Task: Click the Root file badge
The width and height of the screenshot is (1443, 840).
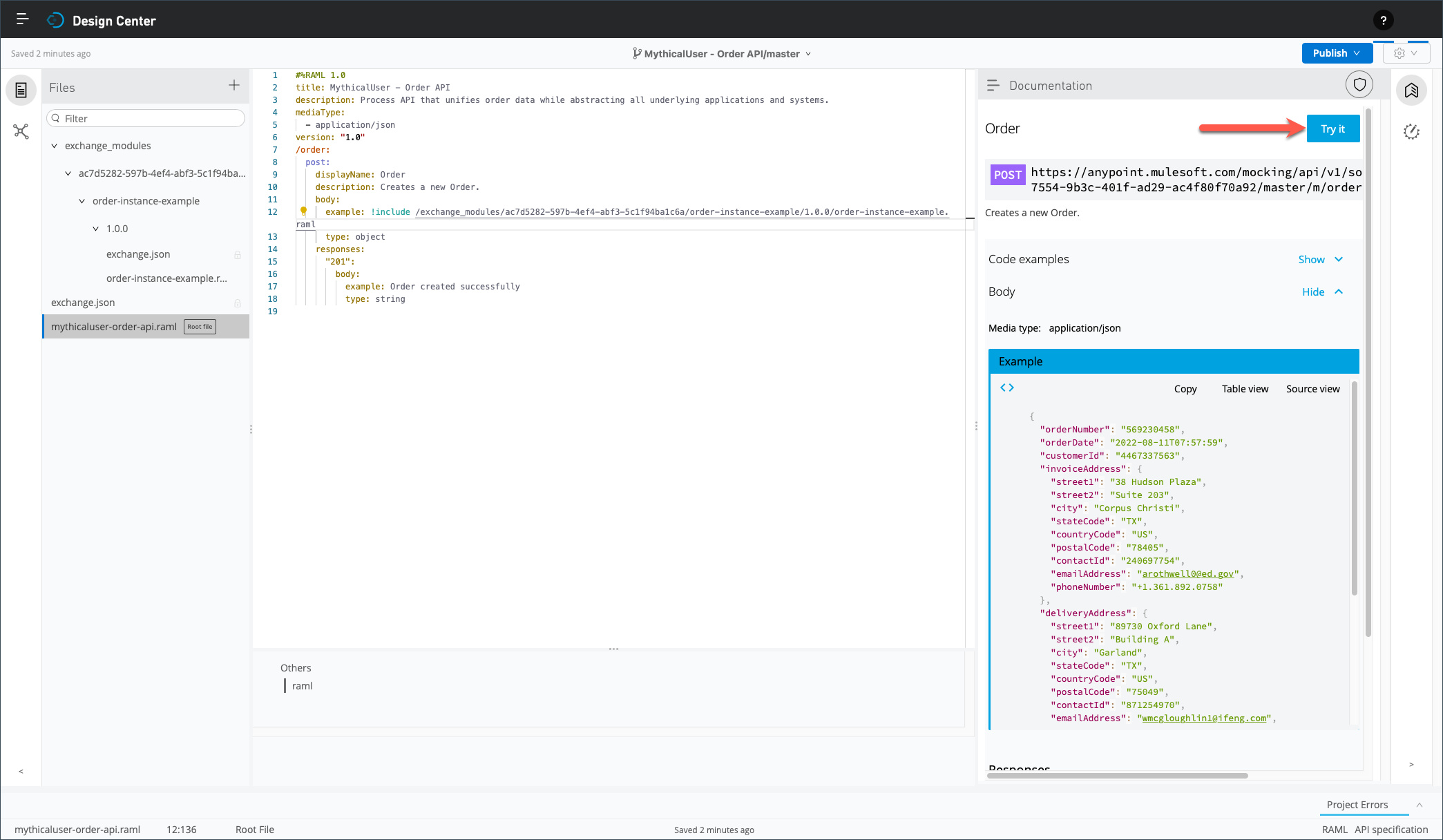Action: (x=200, y=327)
